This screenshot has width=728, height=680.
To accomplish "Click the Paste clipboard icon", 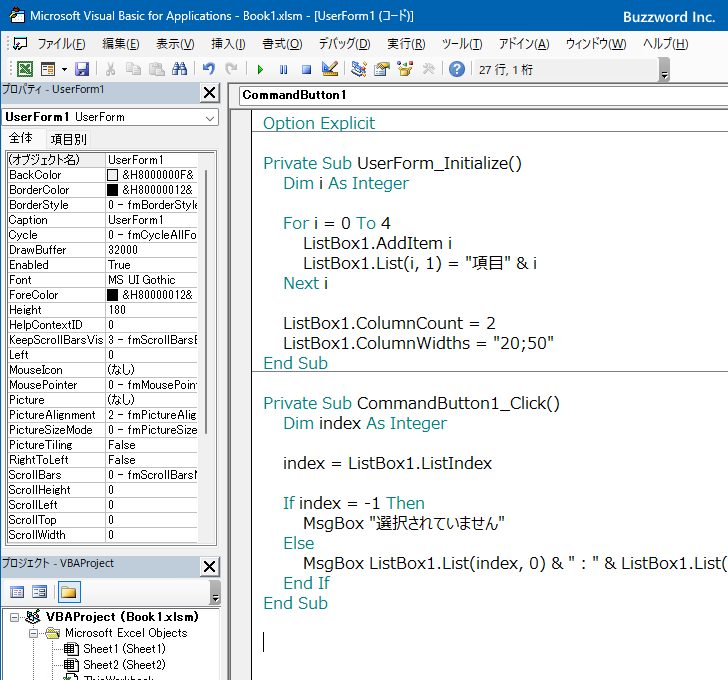I will coord(157,69).
